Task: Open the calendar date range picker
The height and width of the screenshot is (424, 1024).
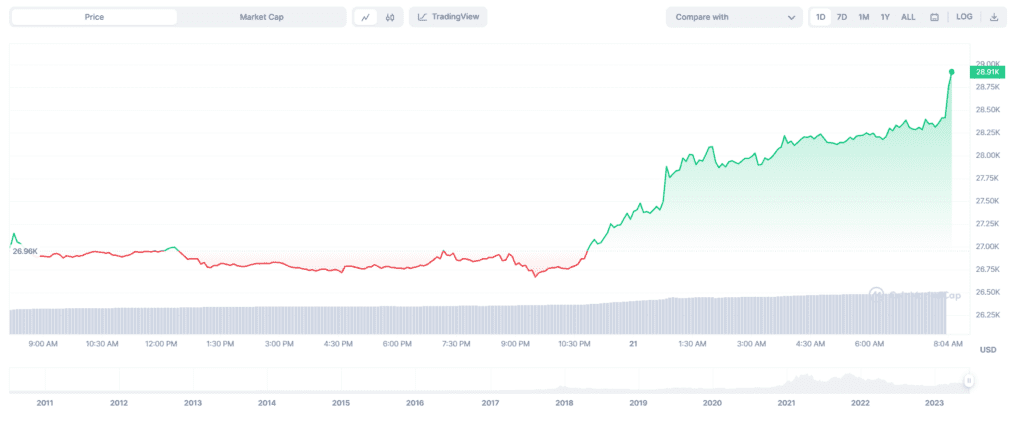Action: [935, 17]
